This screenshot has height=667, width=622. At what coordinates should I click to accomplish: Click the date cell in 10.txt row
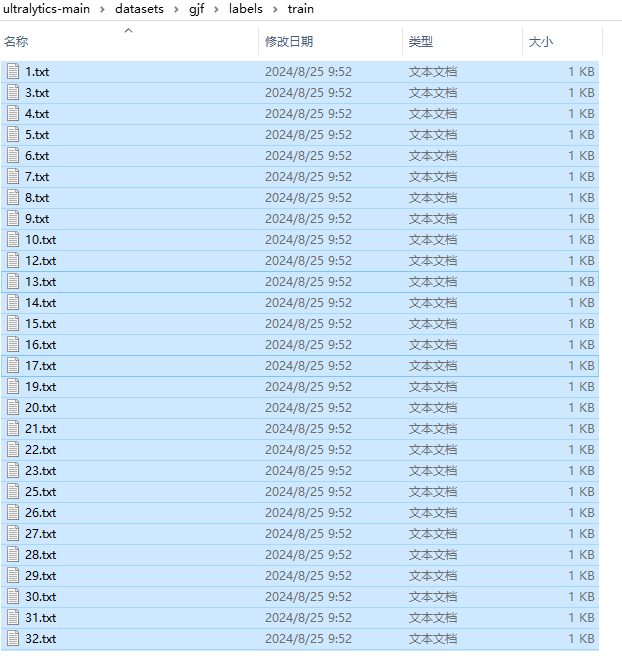308,239
